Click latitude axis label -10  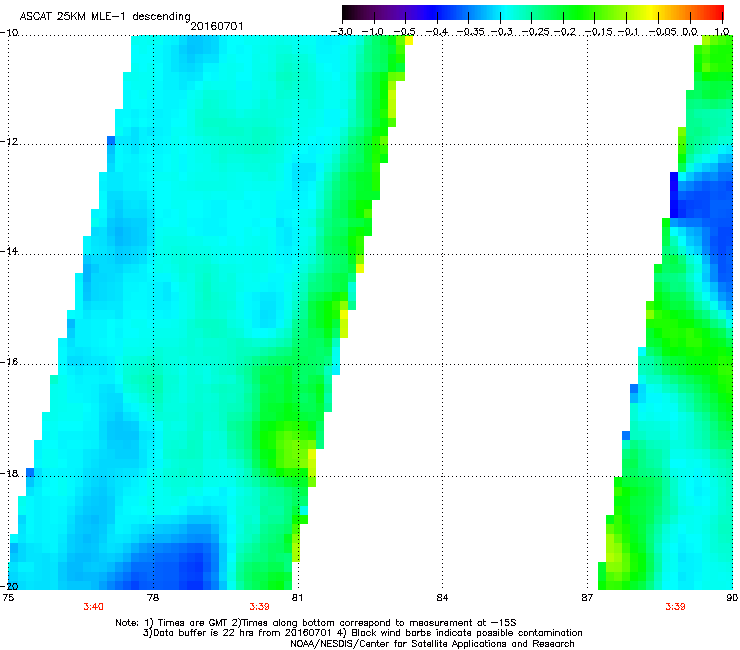(x=9, y=32)
